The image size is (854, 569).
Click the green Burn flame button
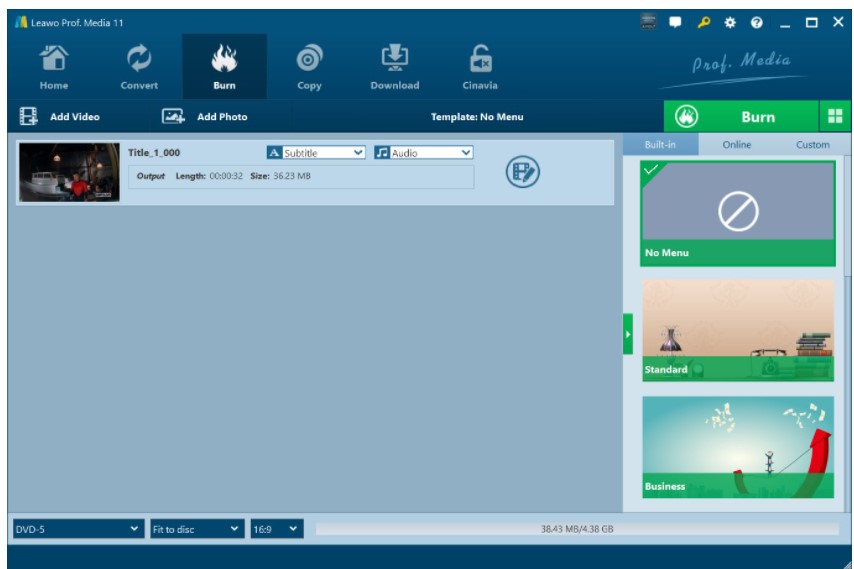pos(741,116)
